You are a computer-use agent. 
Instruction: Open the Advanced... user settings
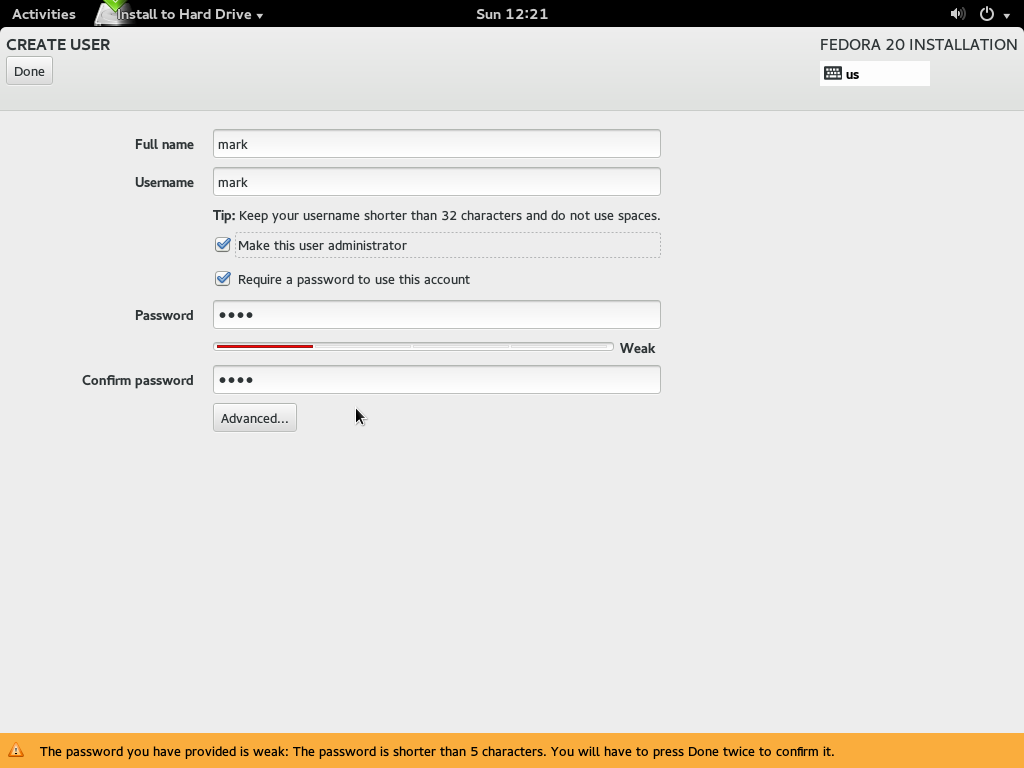click(x=255, y=418)
